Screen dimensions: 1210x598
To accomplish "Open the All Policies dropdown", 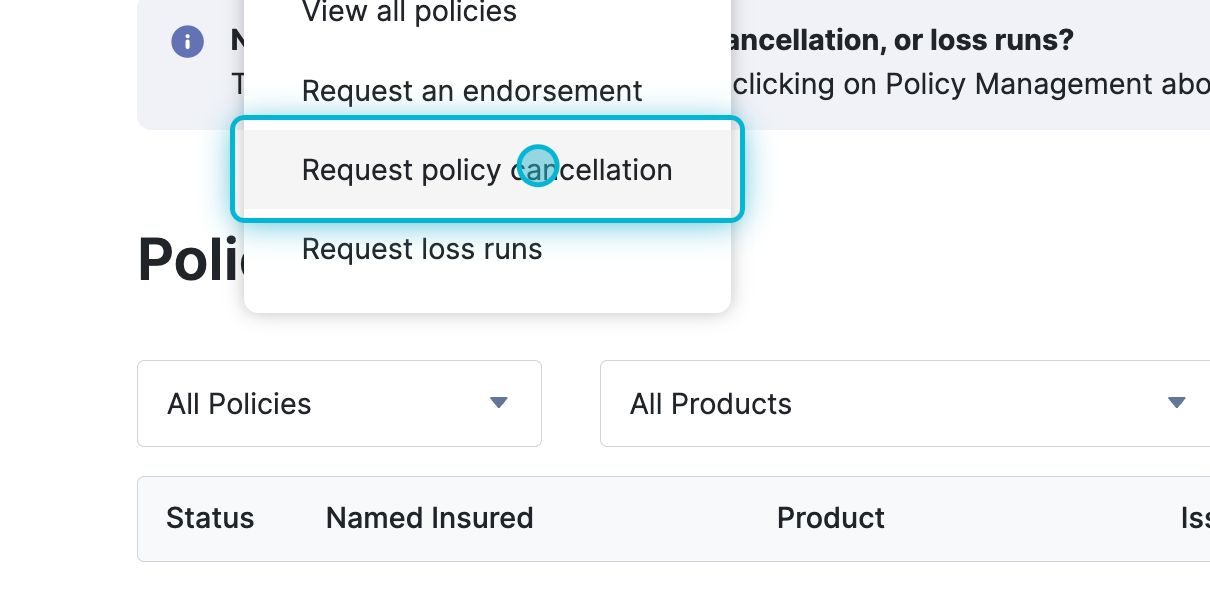I will pyautogui.click(x=339, y=403).
